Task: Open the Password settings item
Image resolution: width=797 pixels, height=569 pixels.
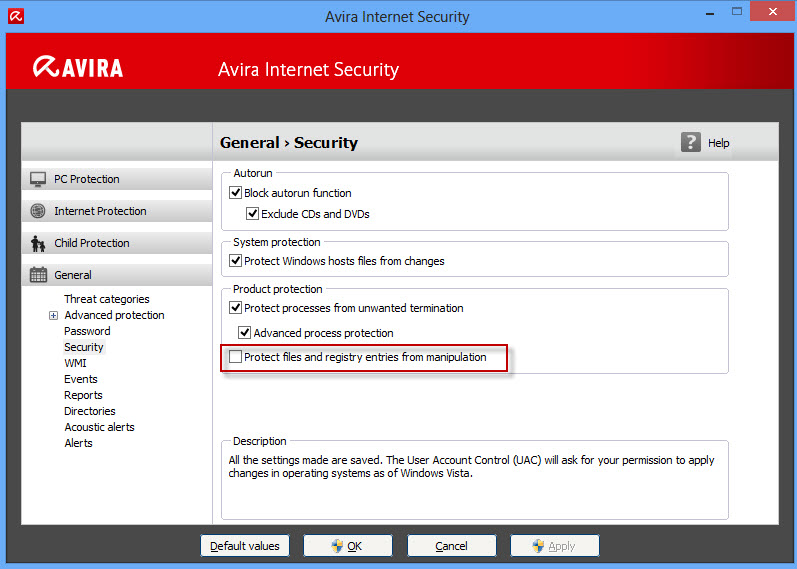Action: [x=87, y=331]
